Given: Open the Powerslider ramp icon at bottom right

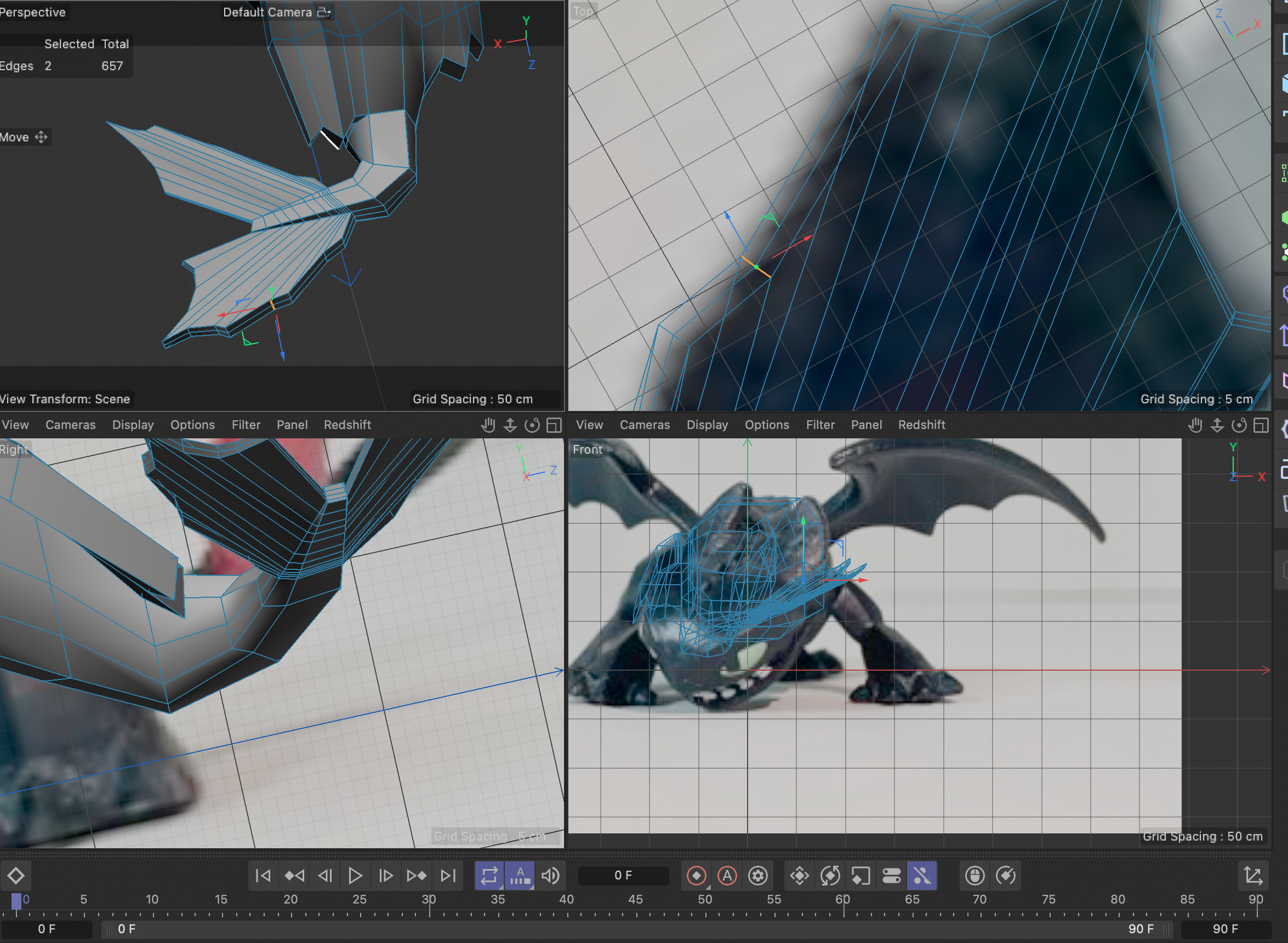Looking at the screenshot, I should 1253,875.
